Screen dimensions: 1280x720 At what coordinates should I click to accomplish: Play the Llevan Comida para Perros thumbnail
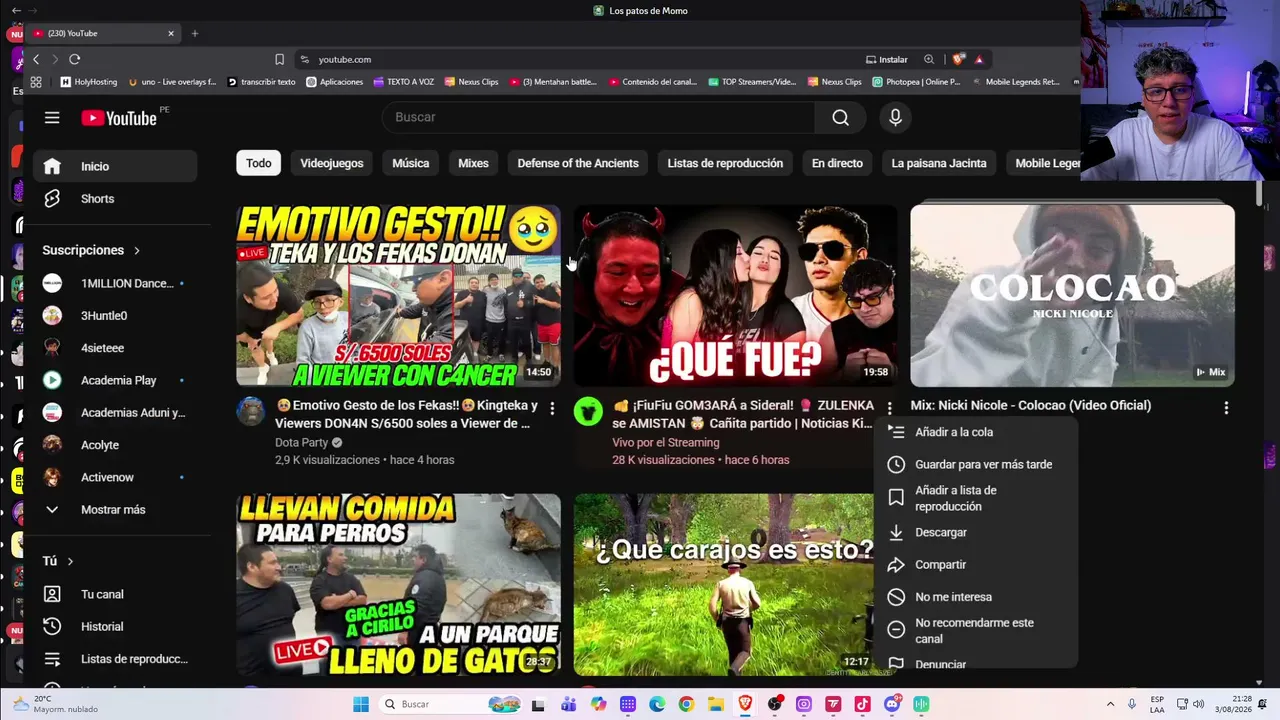coord(398,584)
